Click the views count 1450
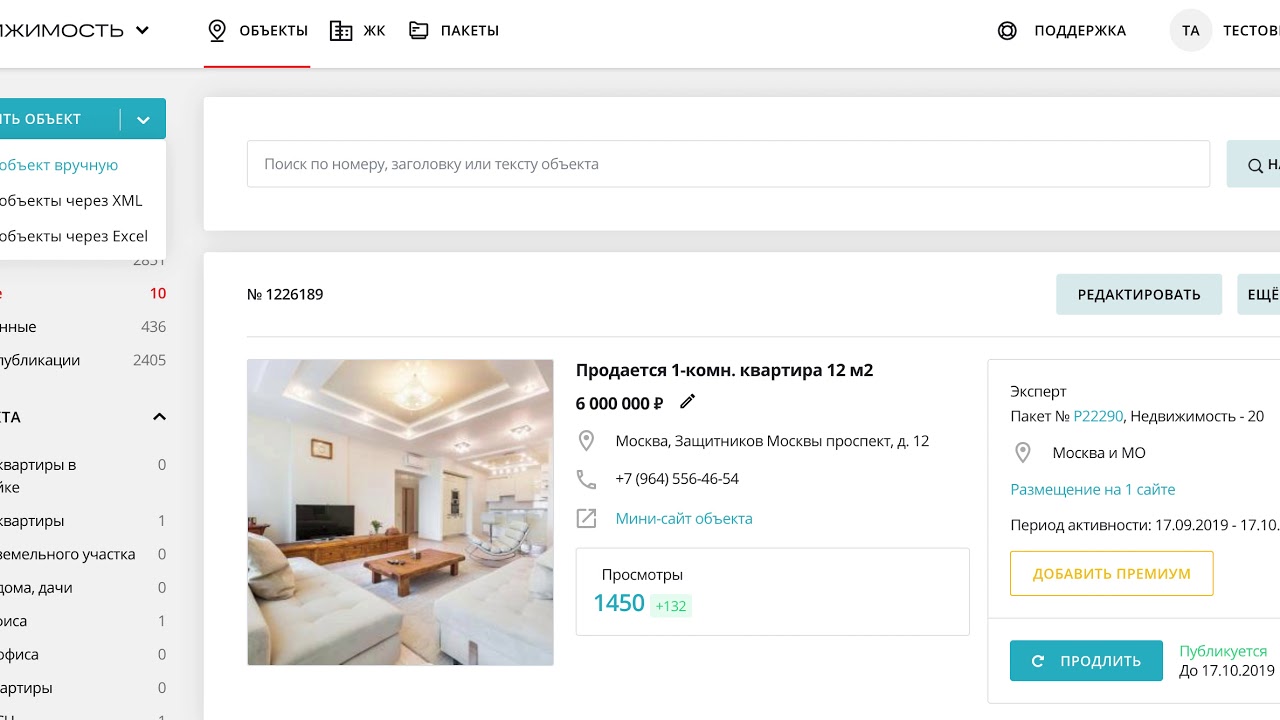The width and height of the screenshot is (1280, 720). click(x=619, y=603)
